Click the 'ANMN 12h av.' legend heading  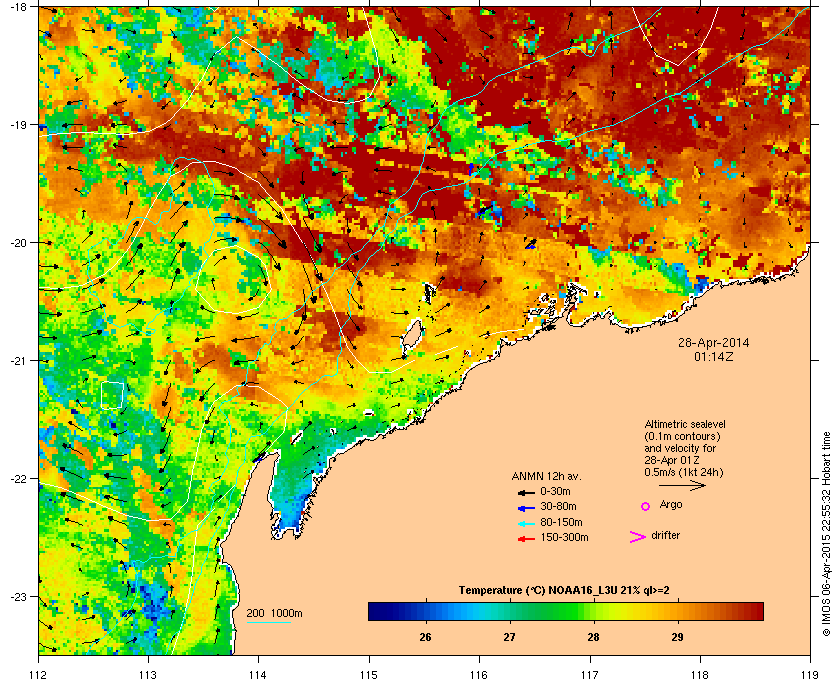point(546,476)
